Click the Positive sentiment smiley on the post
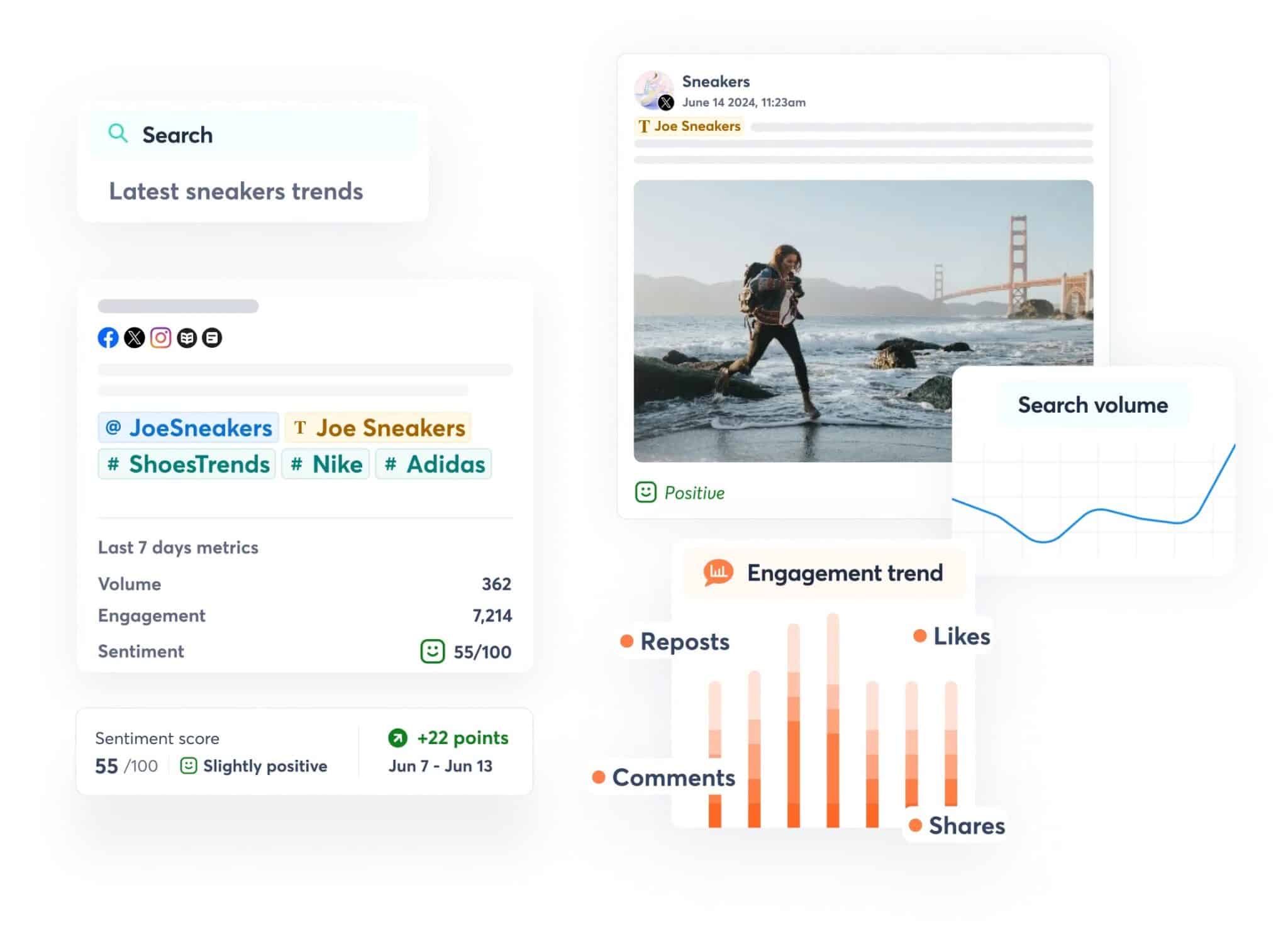Viewport: 1288px width, 946px height. pyautogui.click(x=645, y=492)
